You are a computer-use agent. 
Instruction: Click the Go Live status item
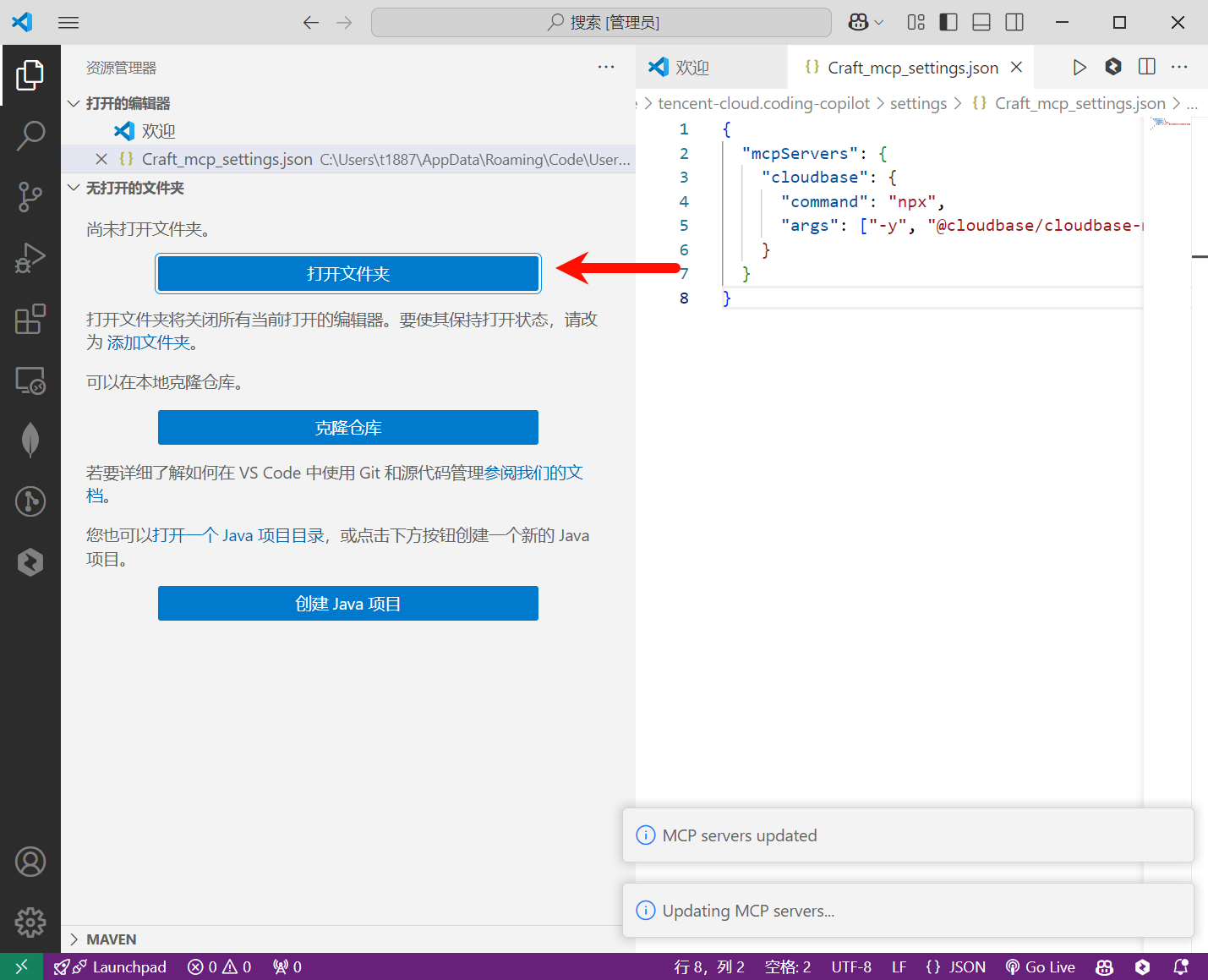[1041, 966]
